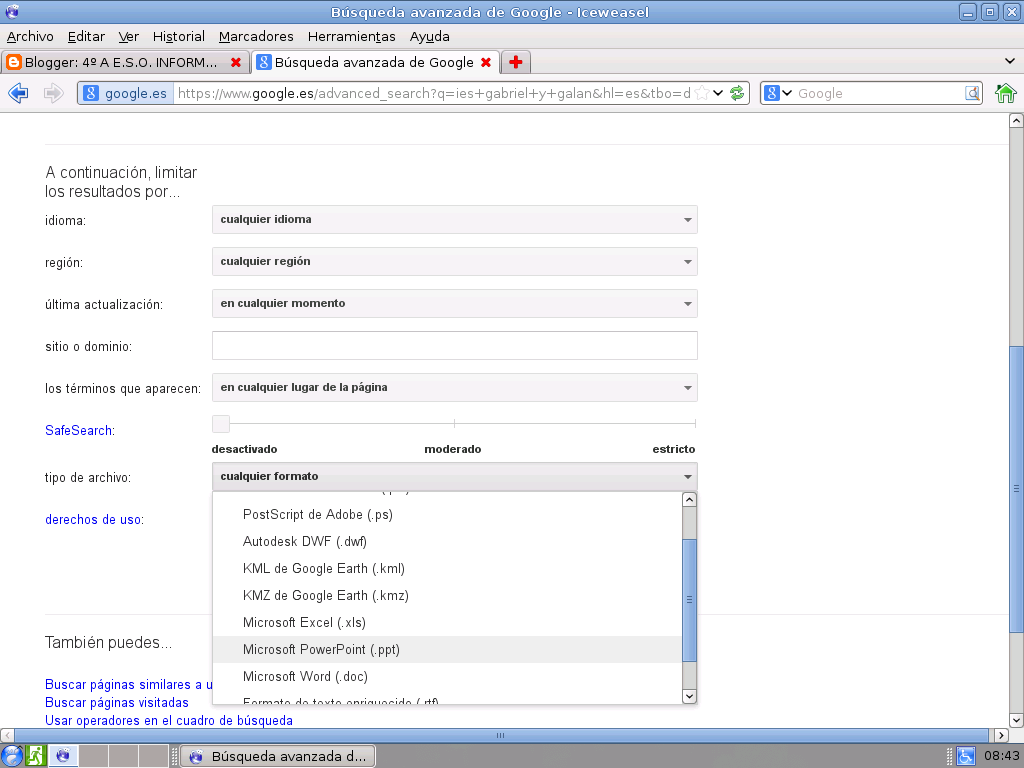Click the green logout icon in taskbar
Image resolution: width=1024 pixels, height=768 pixels.
(x=35, y=756)
